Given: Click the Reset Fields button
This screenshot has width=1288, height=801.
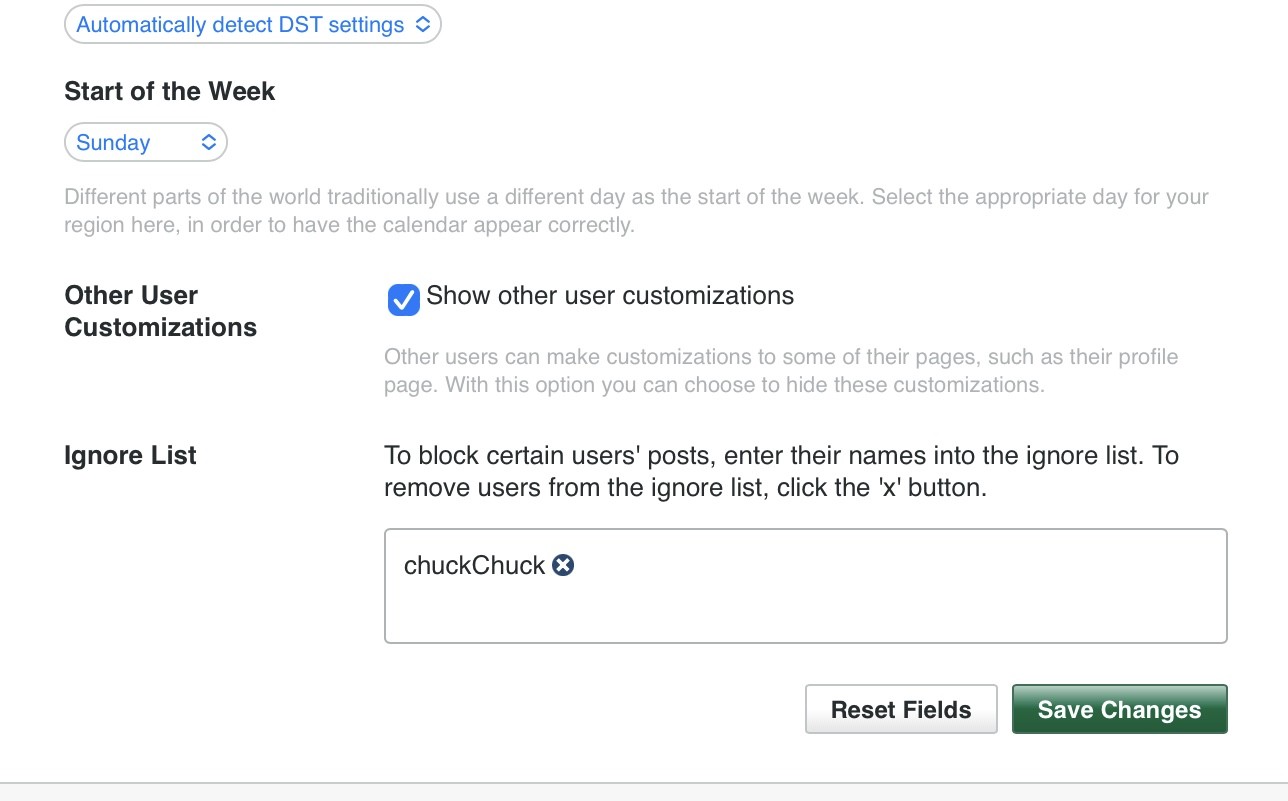Looking at the screenshot, I should (x=900, y=710).
